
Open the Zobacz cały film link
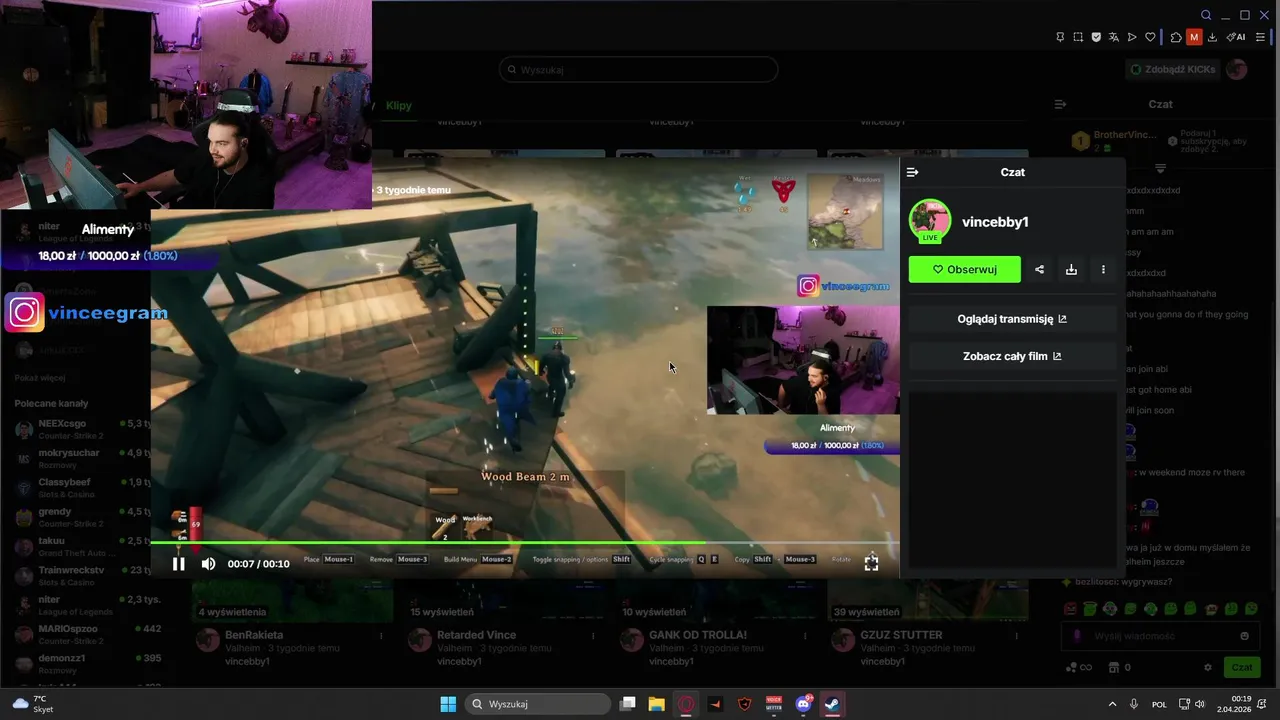(1012, 356)
